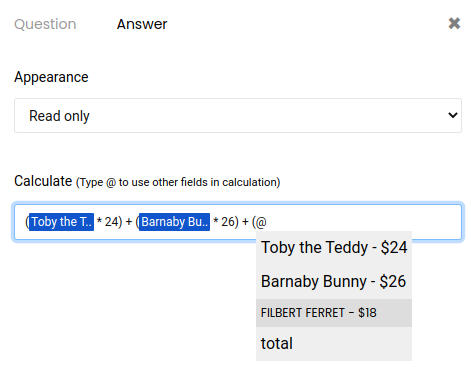Click the Appearance label
471x369 pixels.
pyautogui.click(x=51, y=77)
